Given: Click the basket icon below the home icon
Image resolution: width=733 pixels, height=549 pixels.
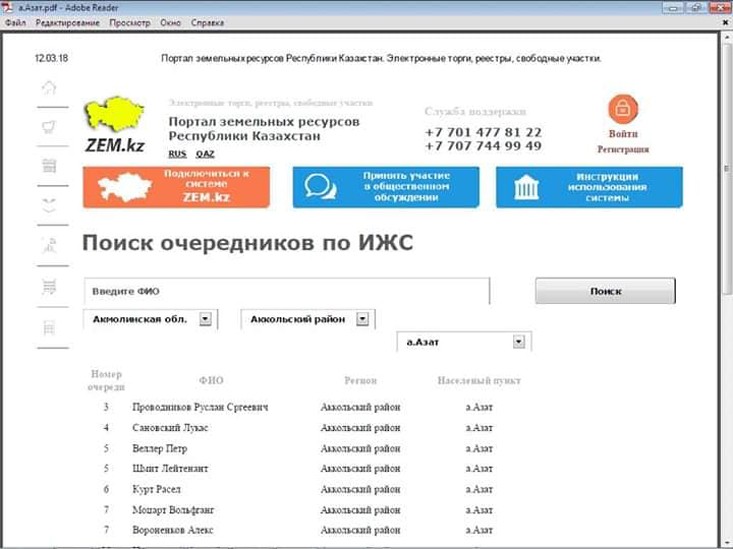Looking at the screenshot, I should pyautogui.click(x=48, y=126).
